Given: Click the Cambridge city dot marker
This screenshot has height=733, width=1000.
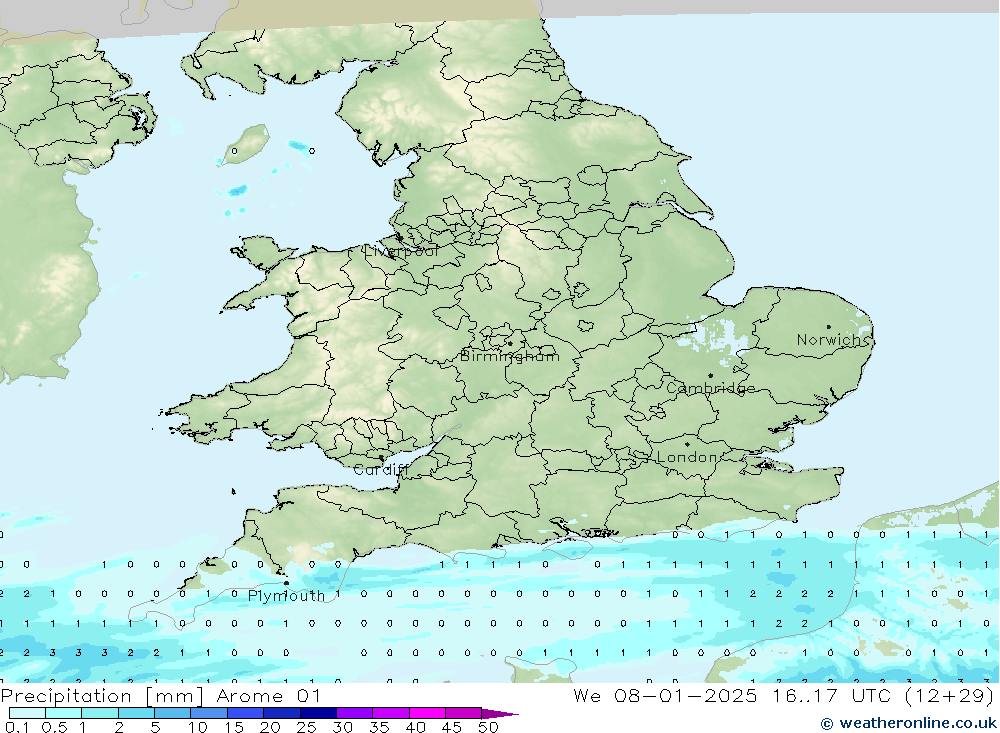Looking at the screenshot, I should 710,375.
